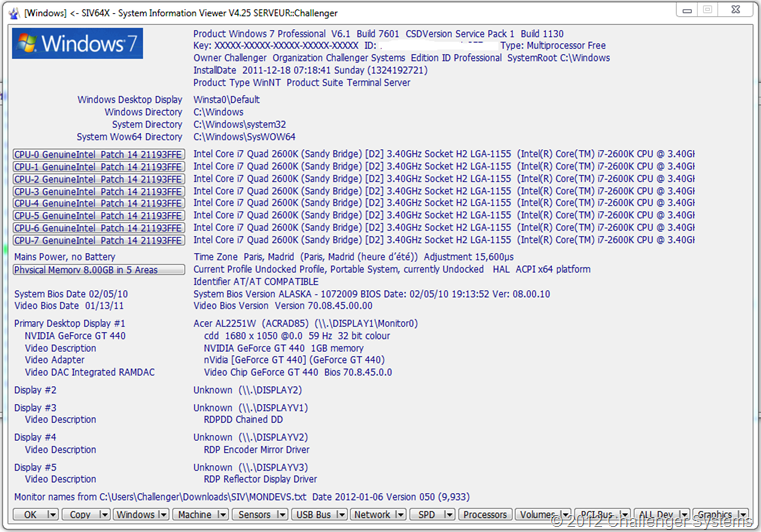Image resolution: width=761 pixels, height=532 pixels.
Task: Open the CPU-7 GenuineIntel button
Action: coord(99,240)
